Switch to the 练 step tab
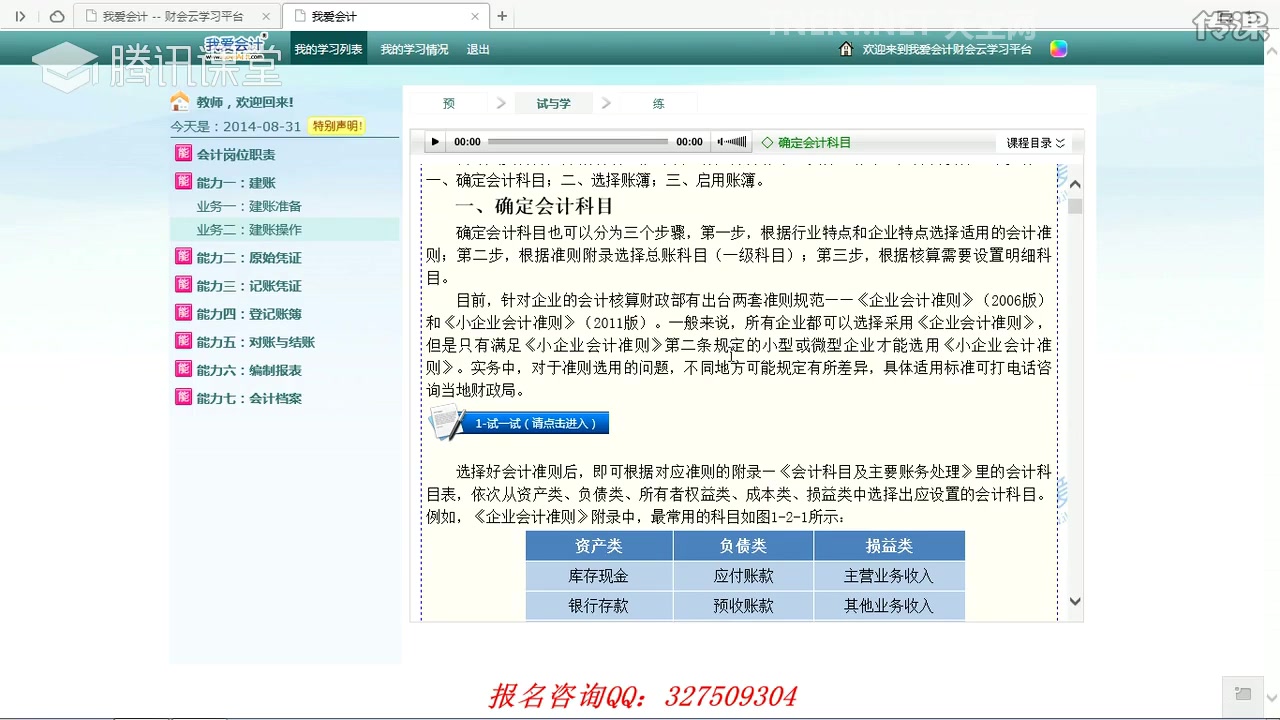The height and width of the screenshot is (720, 1280). [658, 103]
